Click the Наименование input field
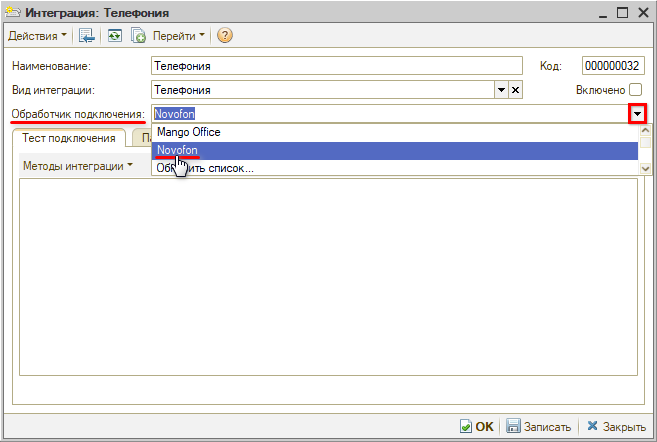 pyautogui.click(x=337, y=66)
